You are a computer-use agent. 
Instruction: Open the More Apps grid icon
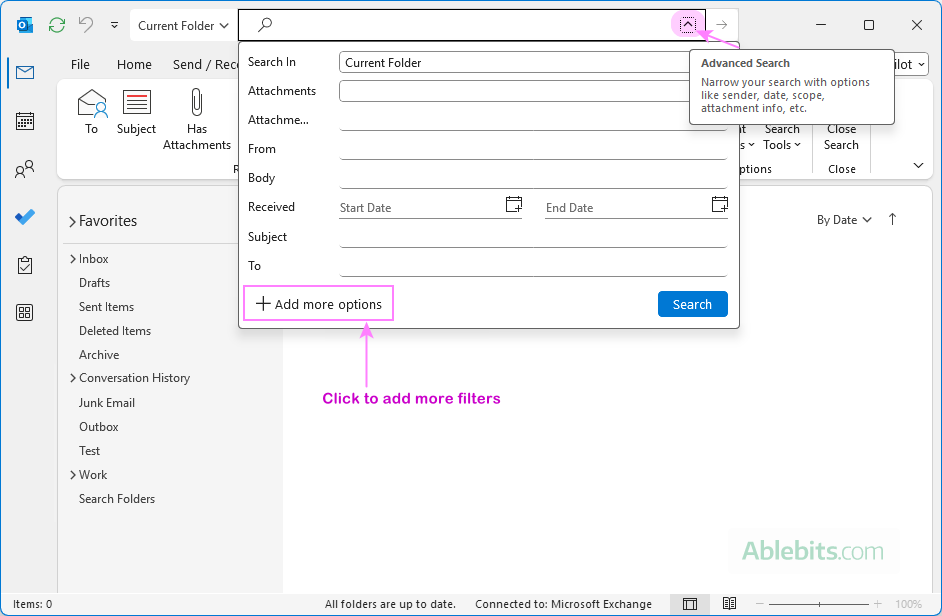click(25, 313)
